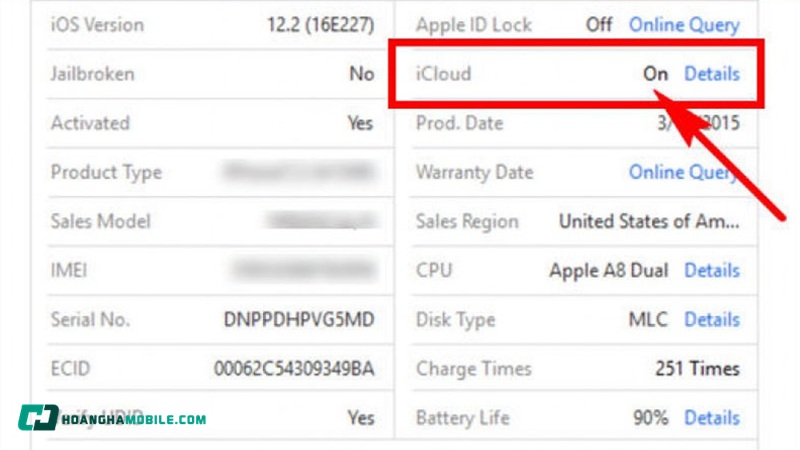Select the serial number DNPPDHPVG5MD

coord(299,320)
